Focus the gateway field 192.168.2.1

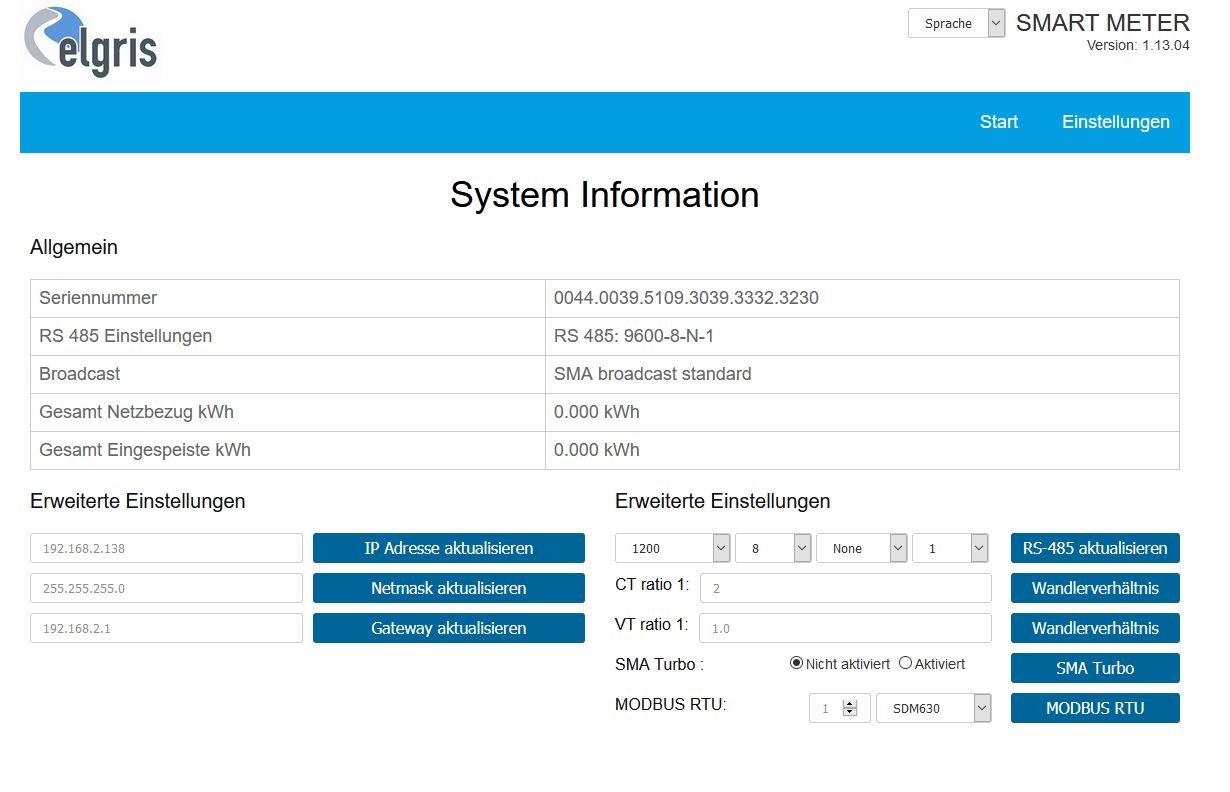(166, 628)
